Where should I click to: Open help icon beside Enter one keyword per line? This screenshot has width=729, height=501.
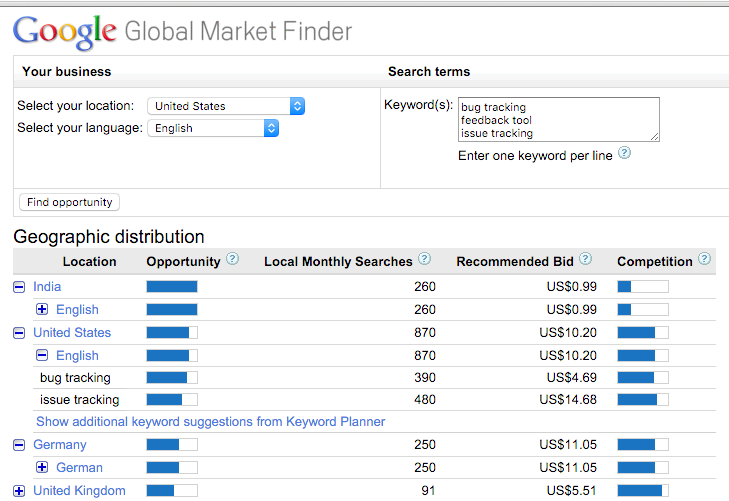(x=624, y=153)
